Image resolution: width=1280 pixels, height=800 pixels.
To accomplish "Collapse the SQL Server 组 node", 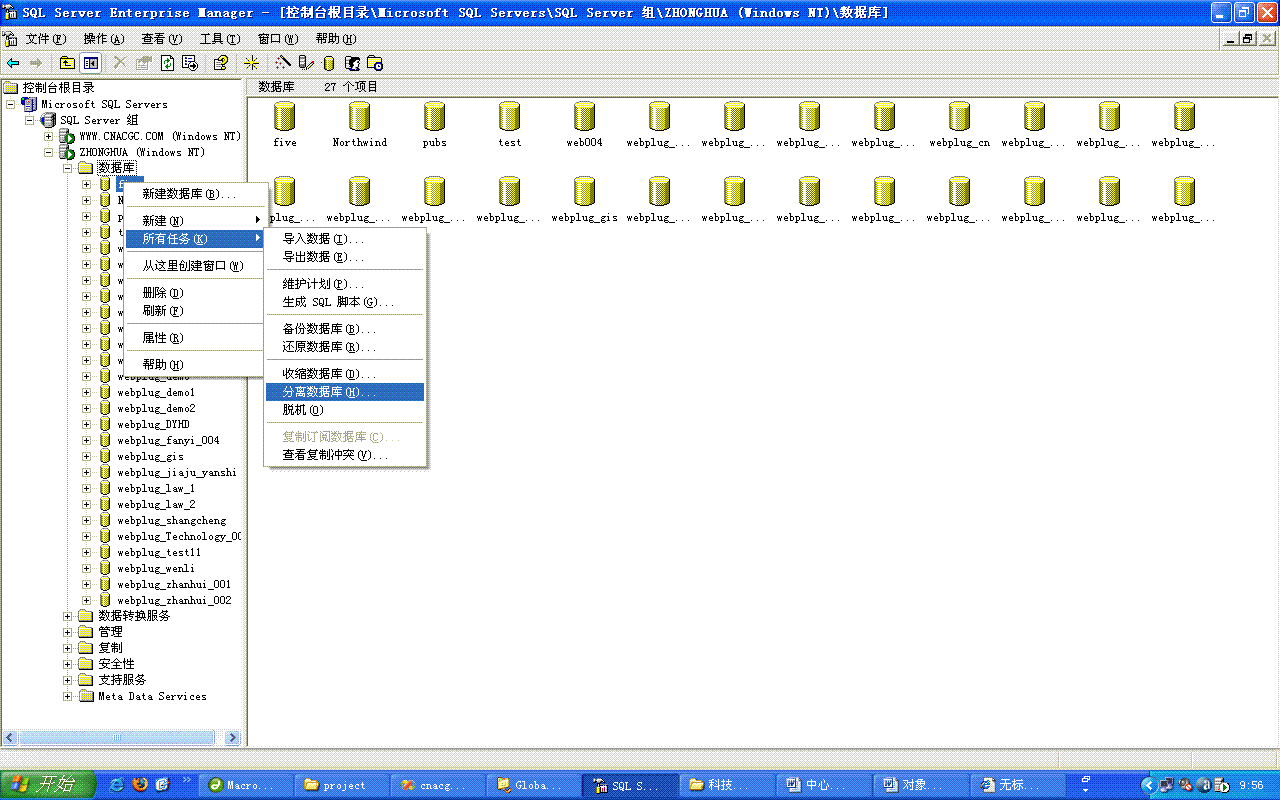I will point(30,120).
